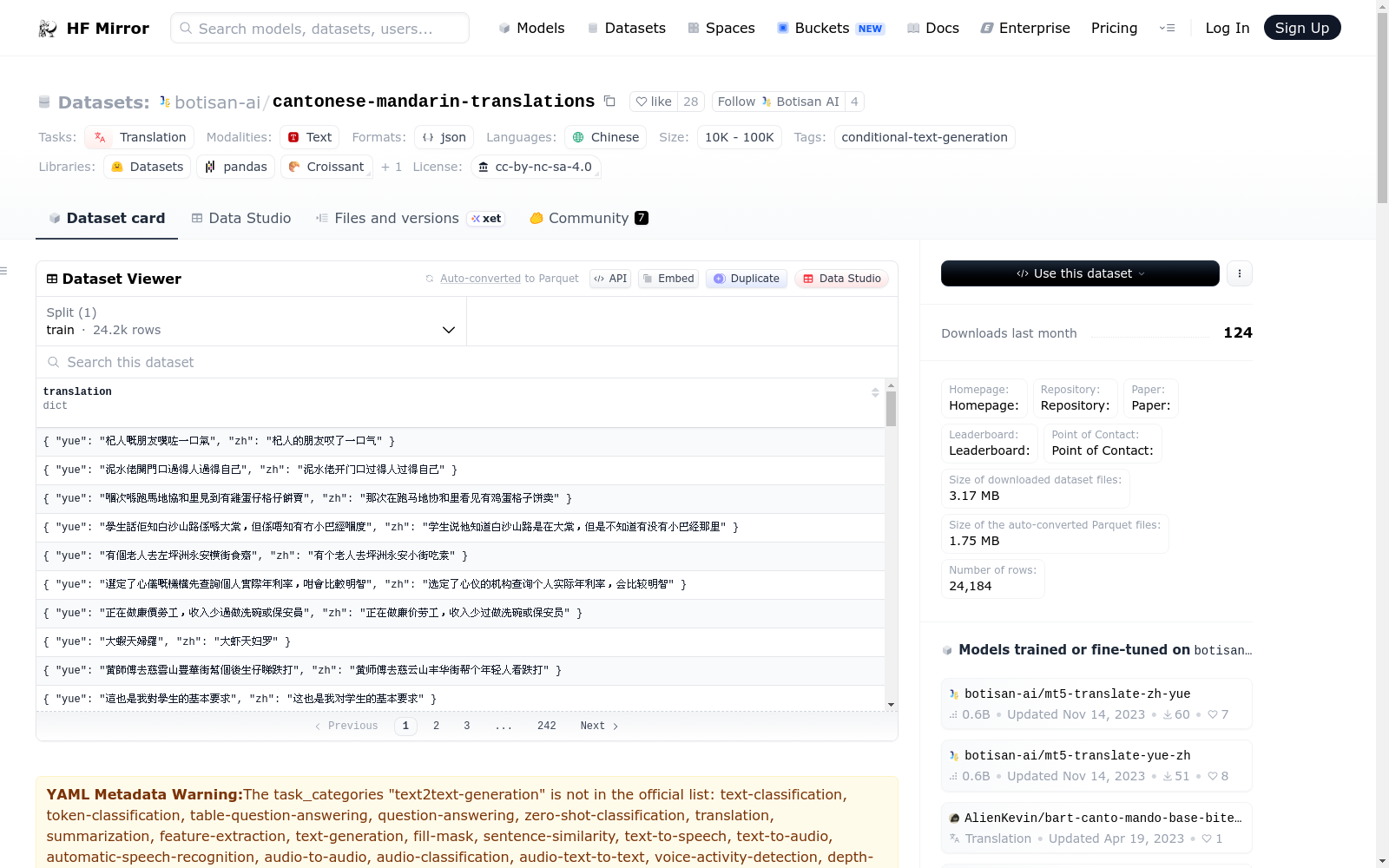
Task: Follow Botisan AI
Action: (778, 102)
